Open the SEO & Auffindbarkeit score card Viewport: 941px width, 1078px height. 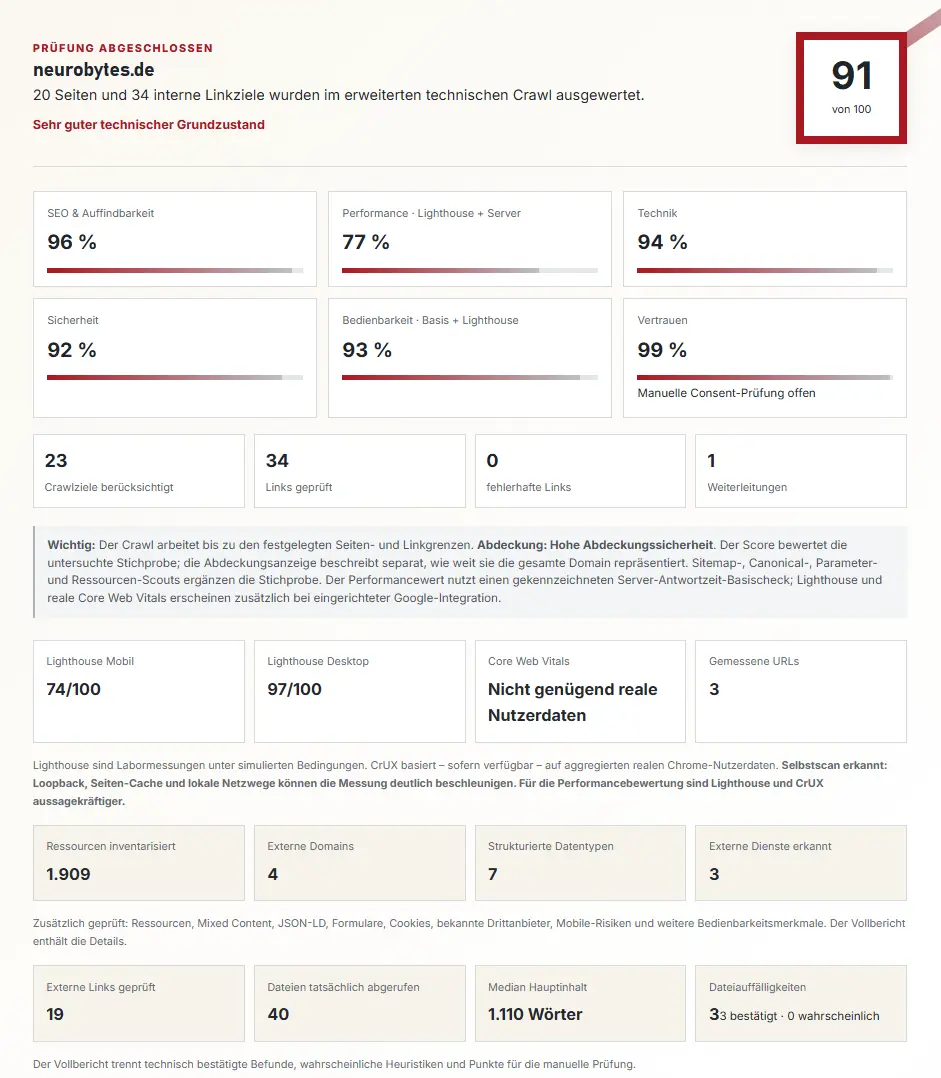175,239
